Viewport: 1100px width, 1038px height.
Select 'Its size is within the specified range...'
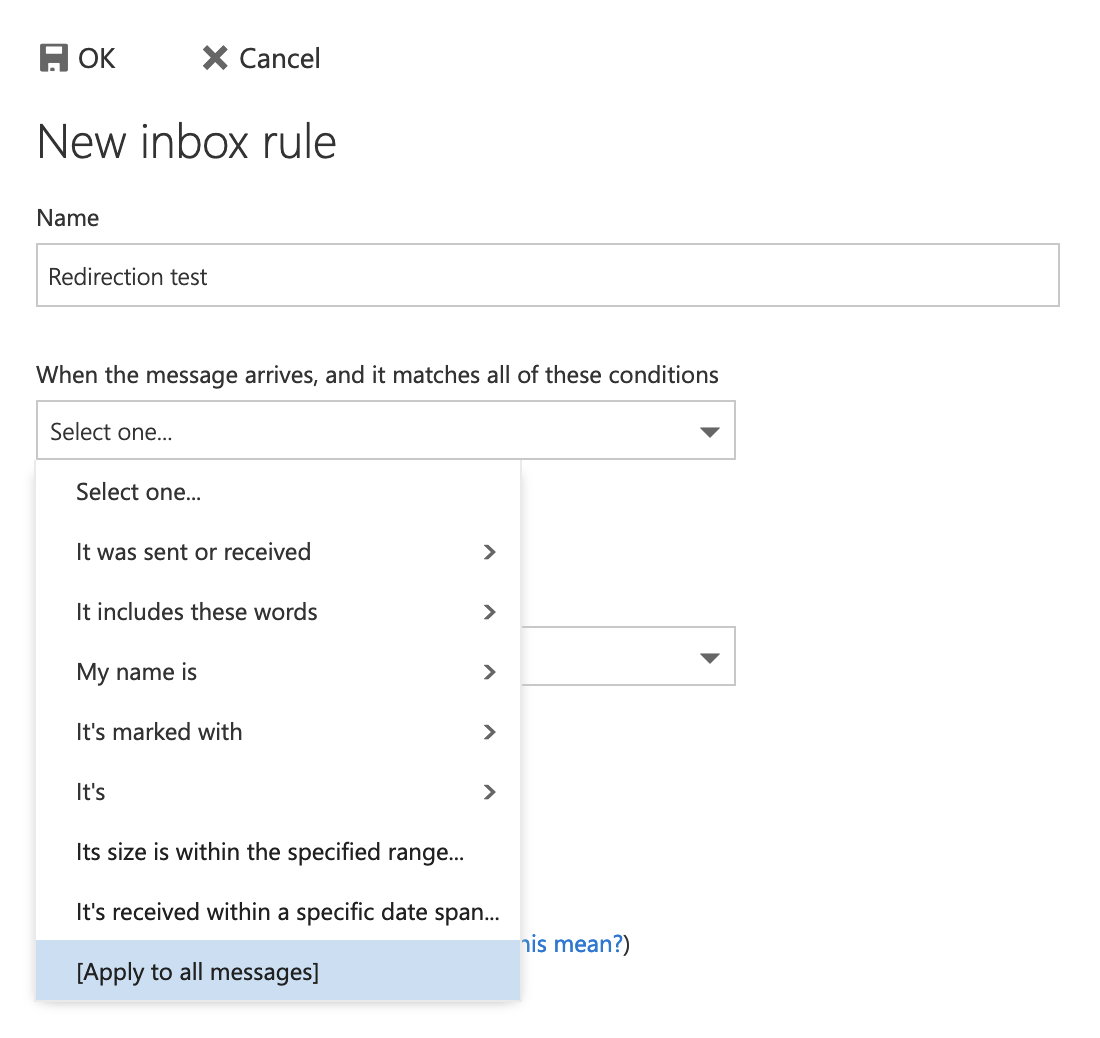[x=270, y=852]
